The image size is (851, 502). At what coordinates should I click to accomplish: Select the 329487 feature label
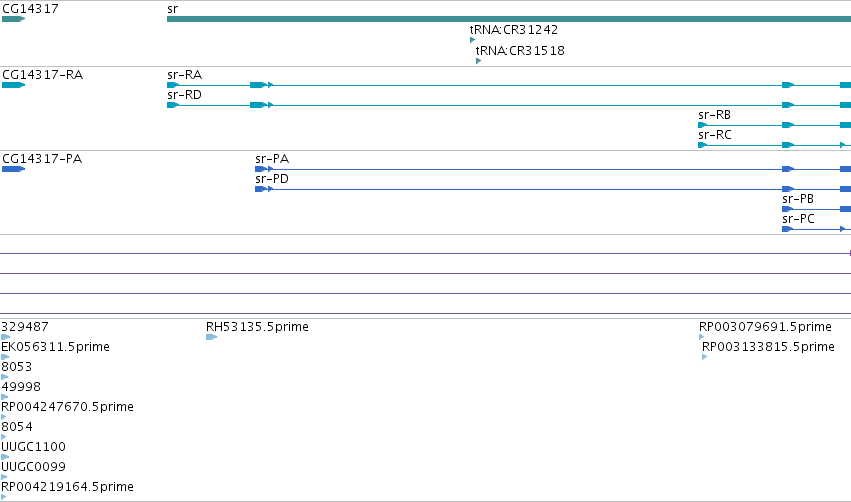25,326
